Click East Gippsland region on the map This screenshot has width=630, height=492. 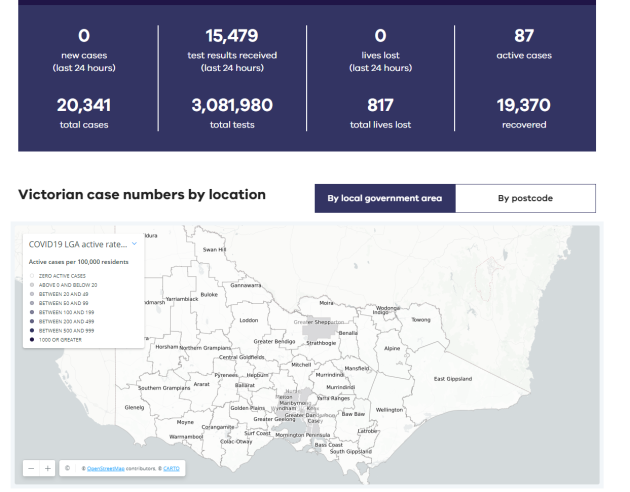[453, 379]
